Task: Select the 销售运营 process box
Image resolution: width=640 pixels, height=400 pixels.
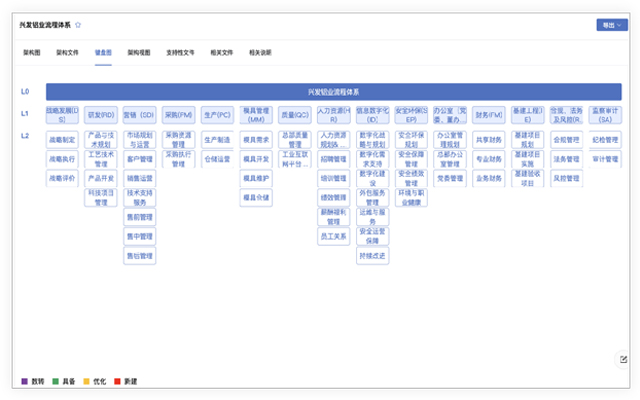Action: point(140,178)
